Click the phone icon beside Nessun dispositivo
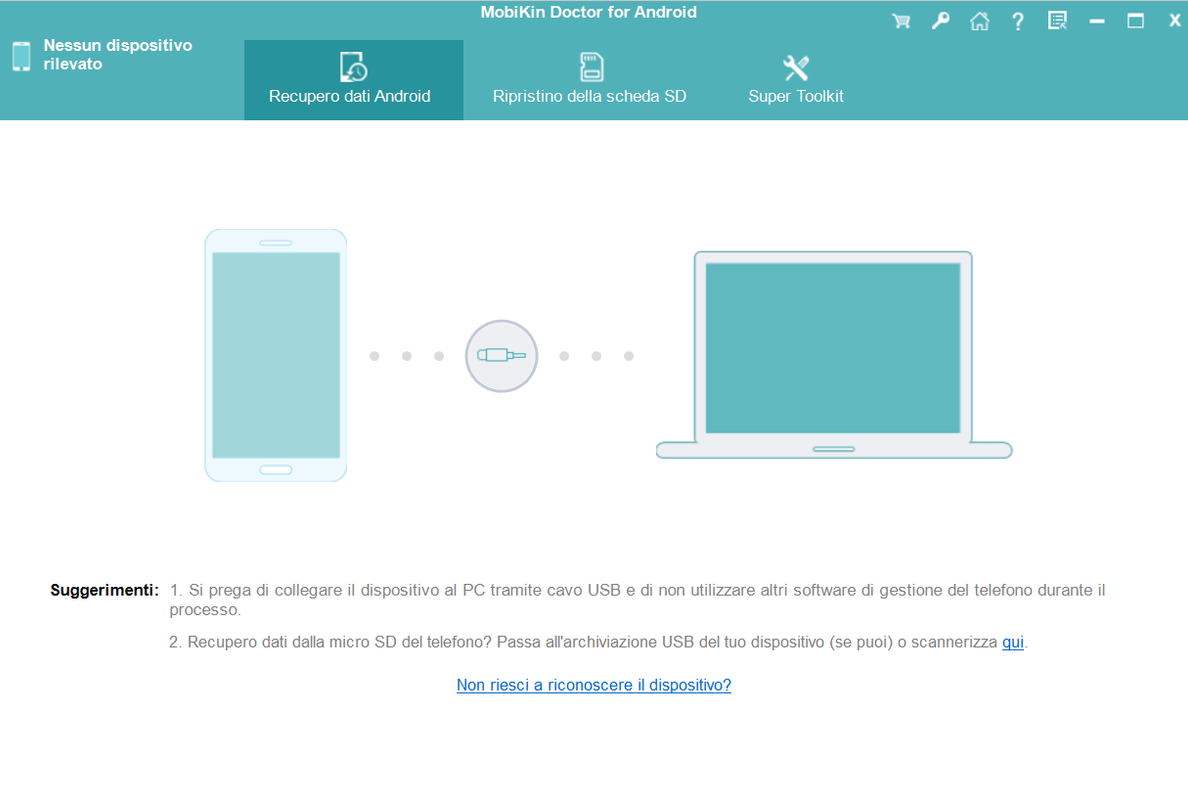The height and width of the screenshot is (800, 1188). click(22, 56)
